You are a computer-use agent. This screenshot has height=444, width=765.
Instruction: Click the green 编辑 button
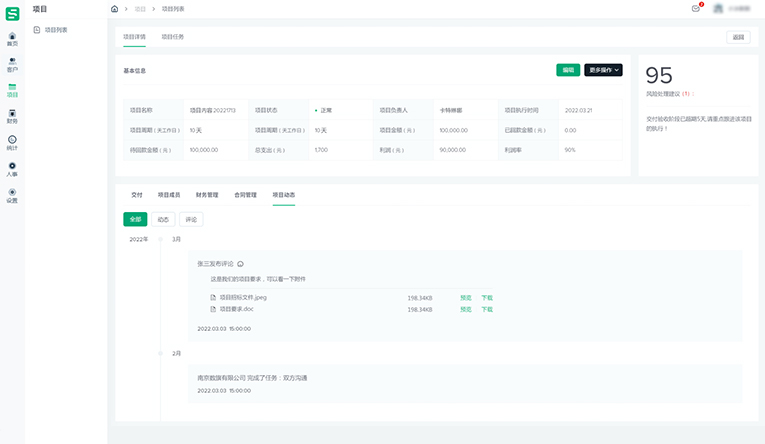[568, 70]
